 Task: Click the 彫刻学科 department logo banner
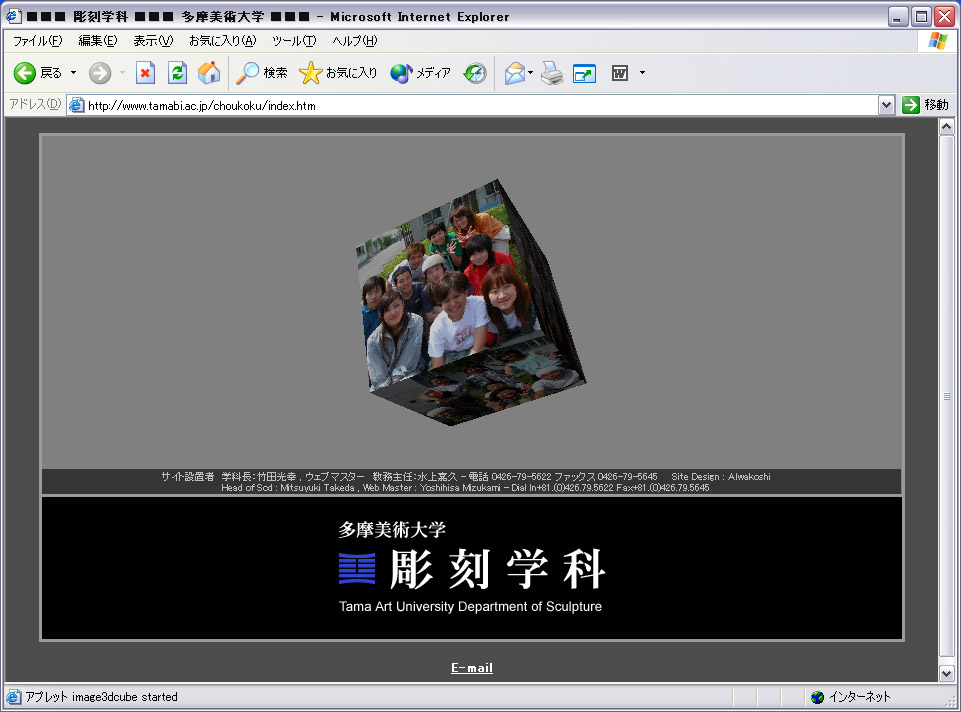tap(472, 568)
